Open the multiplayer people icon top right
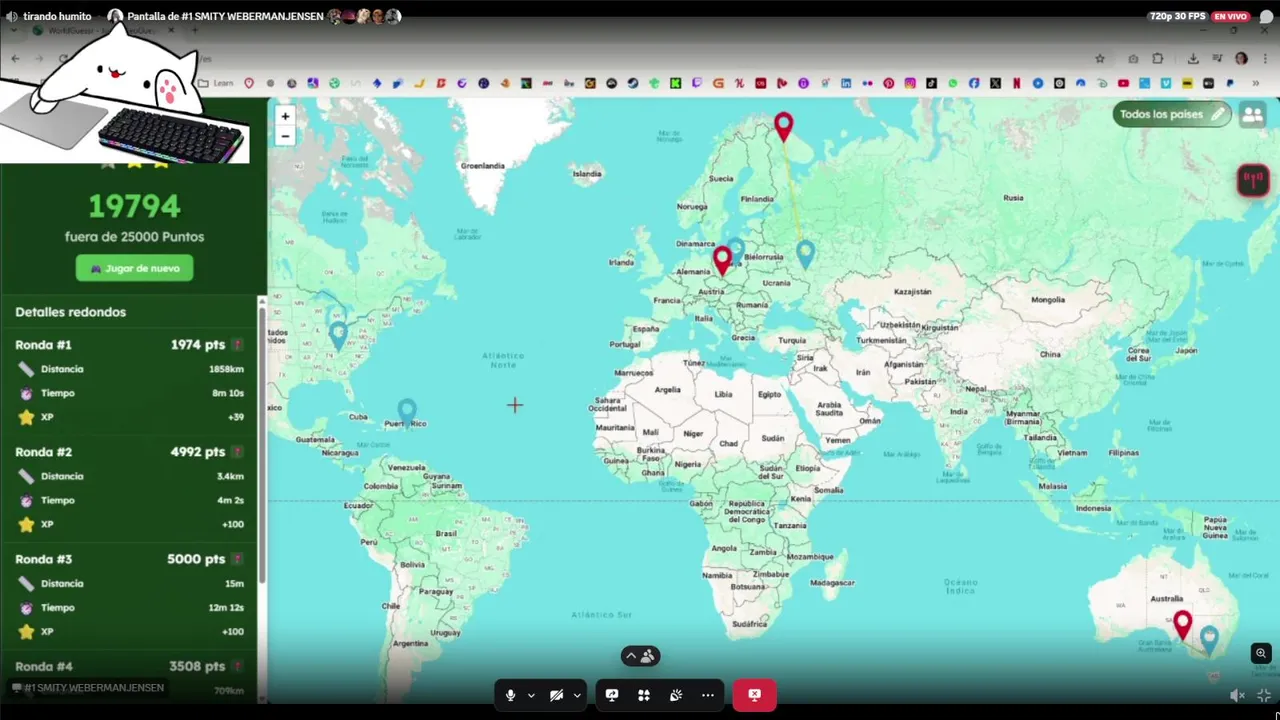The height and width of the screenshot is (720, 1280). click(x=1252, y=114)
